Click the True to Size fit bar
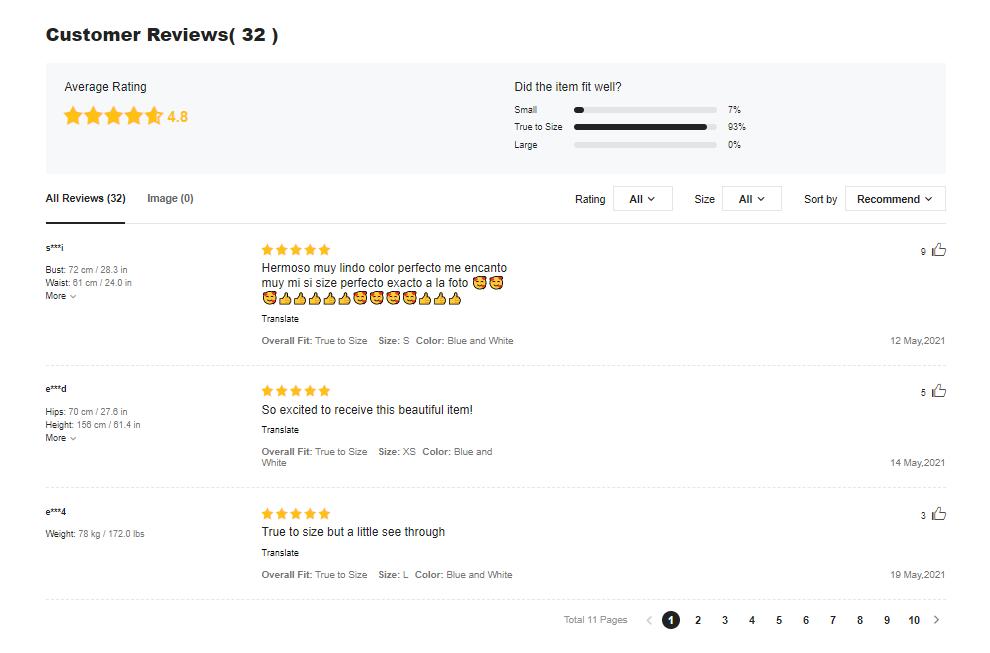Screen dimensions: 990x653 tap(645, 127)
